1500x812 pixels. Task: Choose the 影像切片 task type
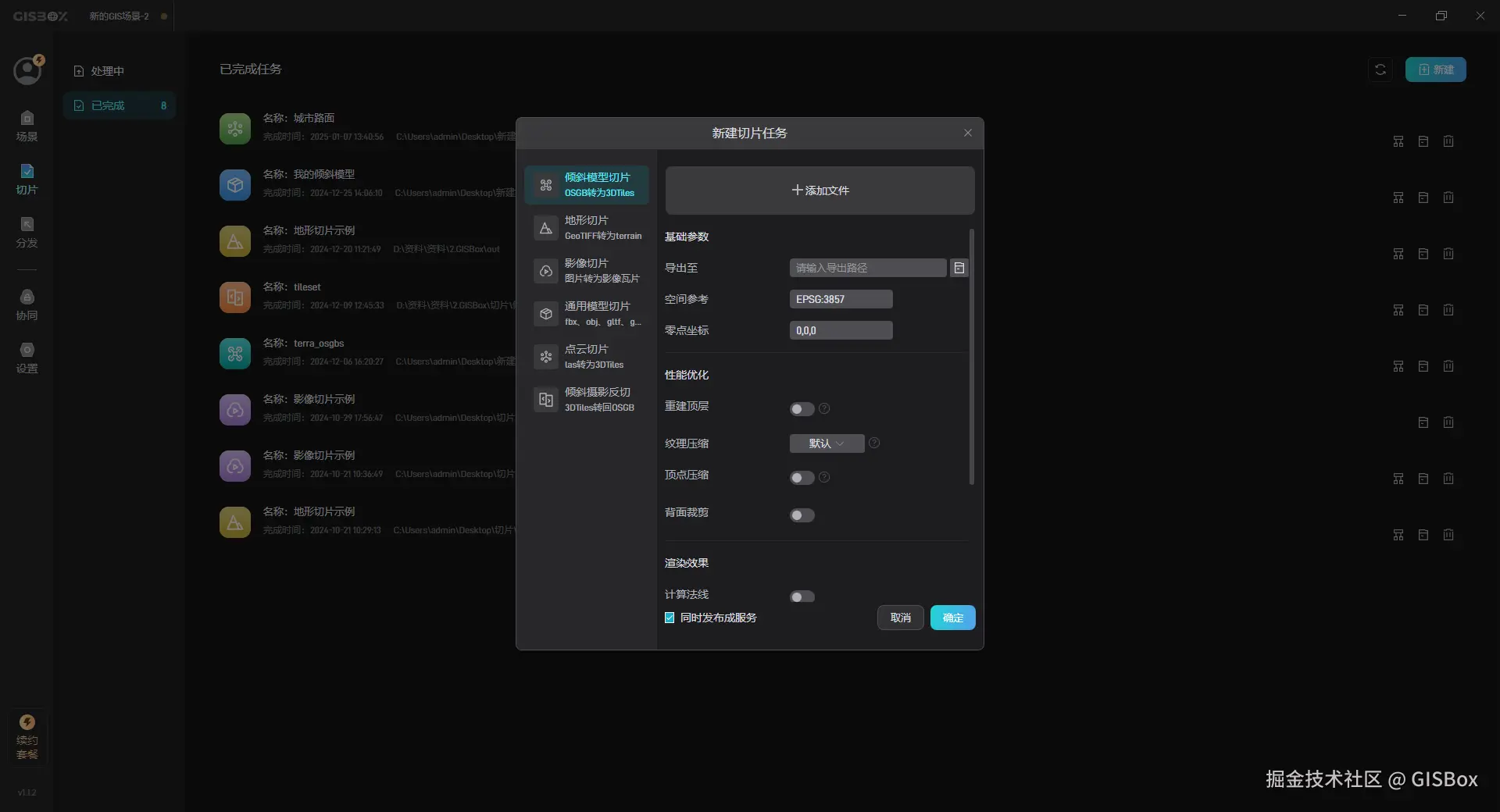587,271
